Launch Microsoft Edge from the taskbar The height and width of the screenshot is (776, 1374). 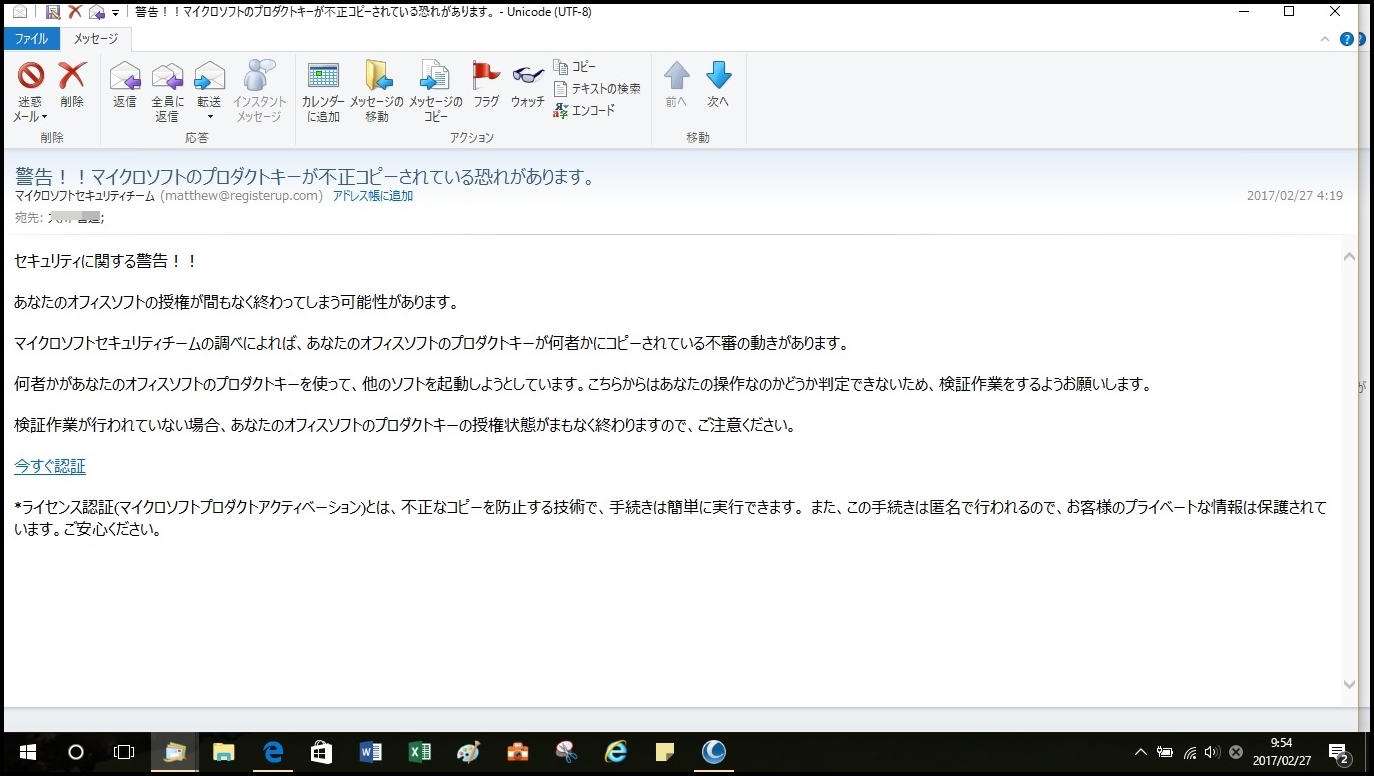[272, 752]
